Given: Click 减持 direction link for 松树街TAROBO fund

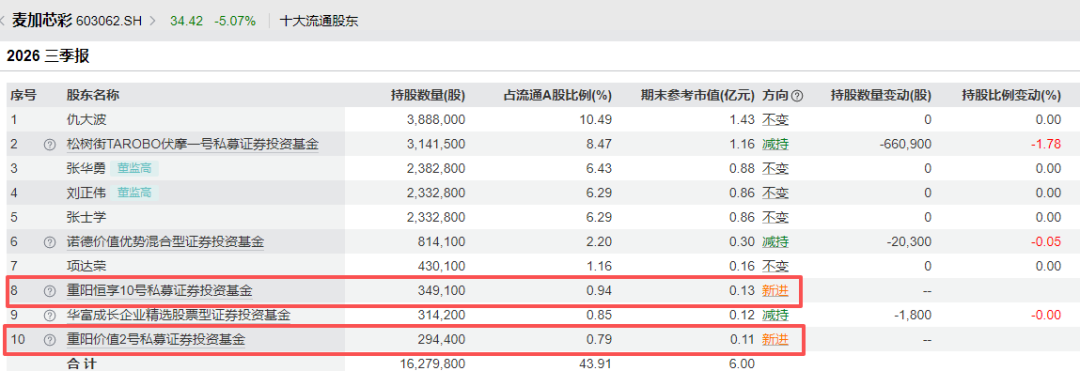Looking at the screenshot, I should coord(775,145).
